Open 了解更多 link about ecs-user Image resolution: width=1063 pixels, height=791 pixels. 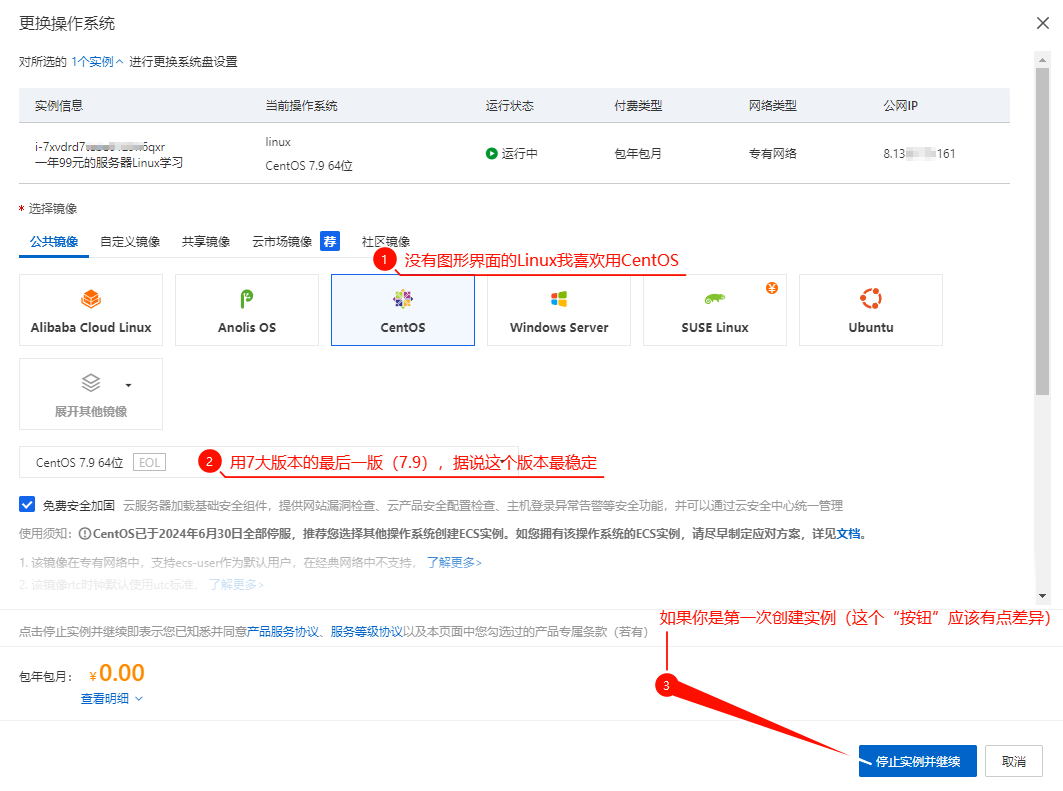point(454,563)
